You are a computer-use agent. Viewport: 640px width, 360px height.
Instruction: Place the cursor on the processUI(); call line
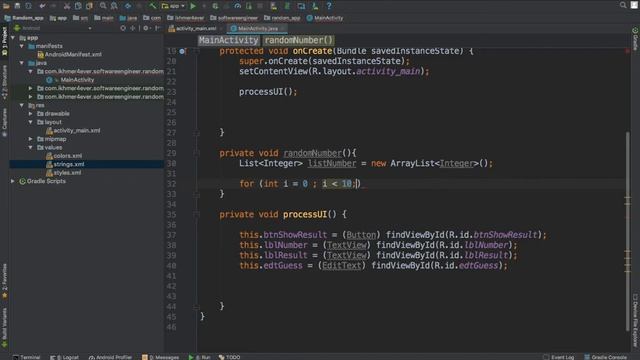(268, 92)
